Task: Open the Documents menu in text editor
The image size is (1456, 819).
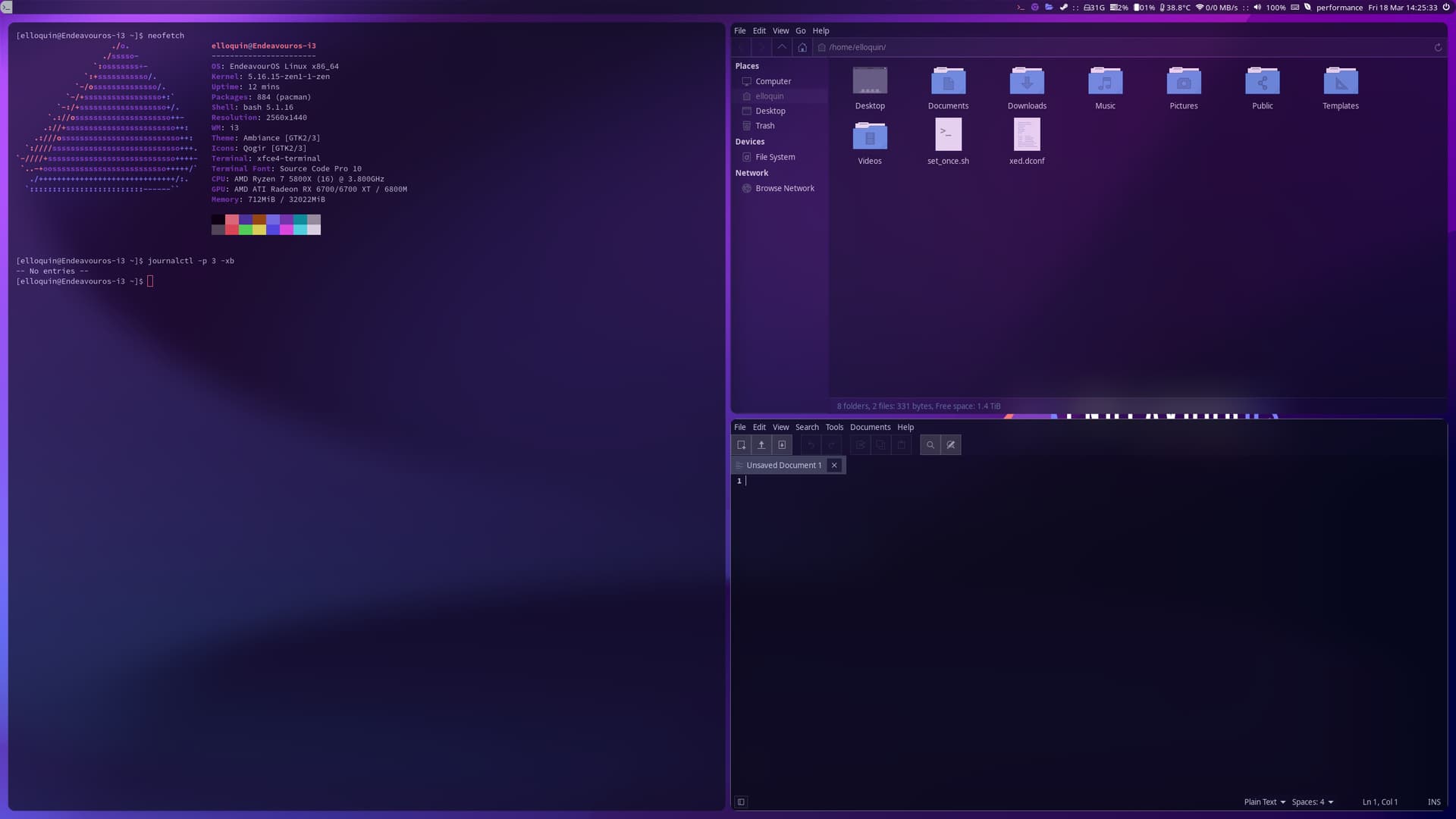Action: point(870,428)
